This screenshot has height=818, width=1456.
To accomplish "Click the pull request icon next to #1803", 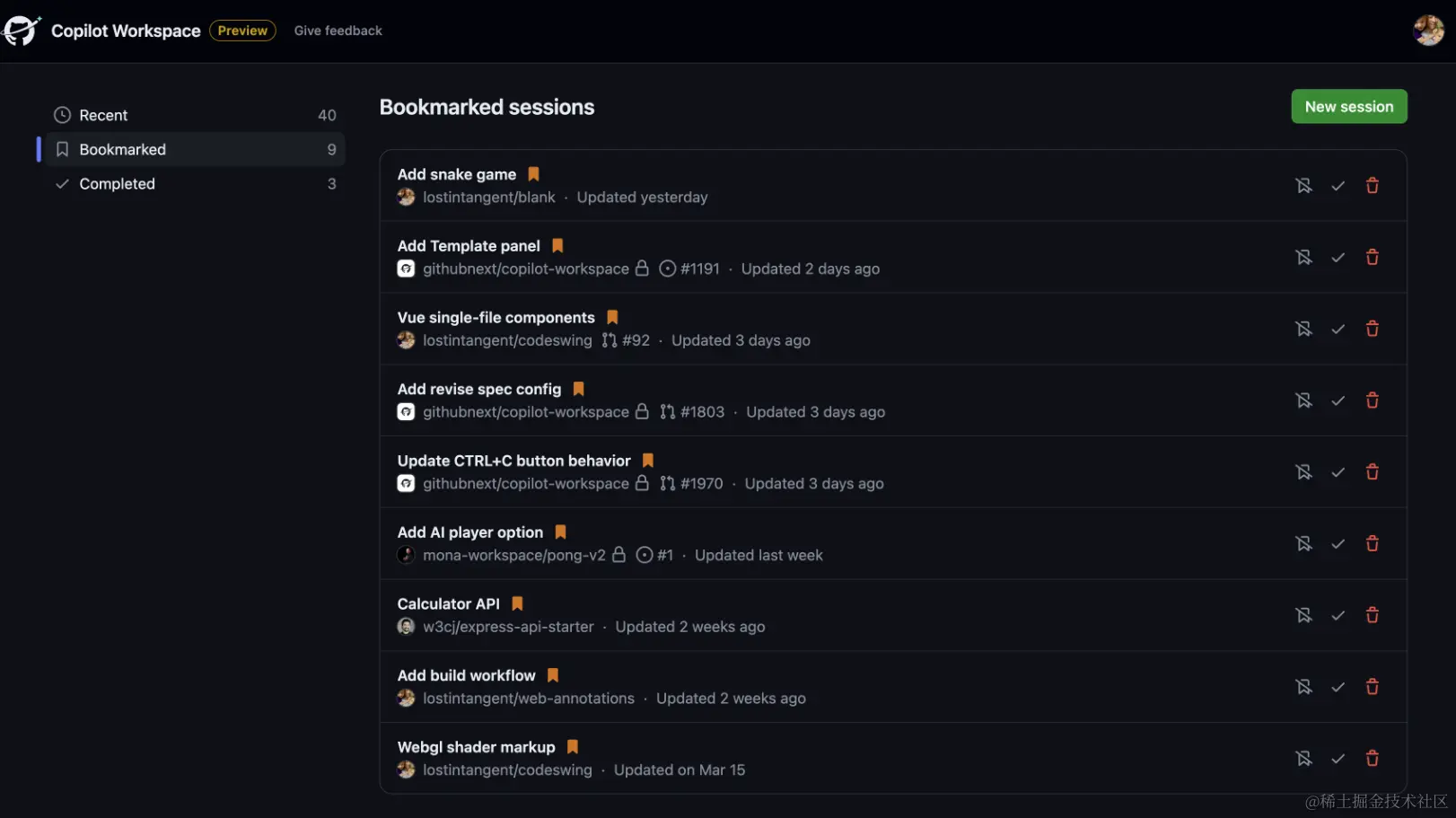I will 667,411.
